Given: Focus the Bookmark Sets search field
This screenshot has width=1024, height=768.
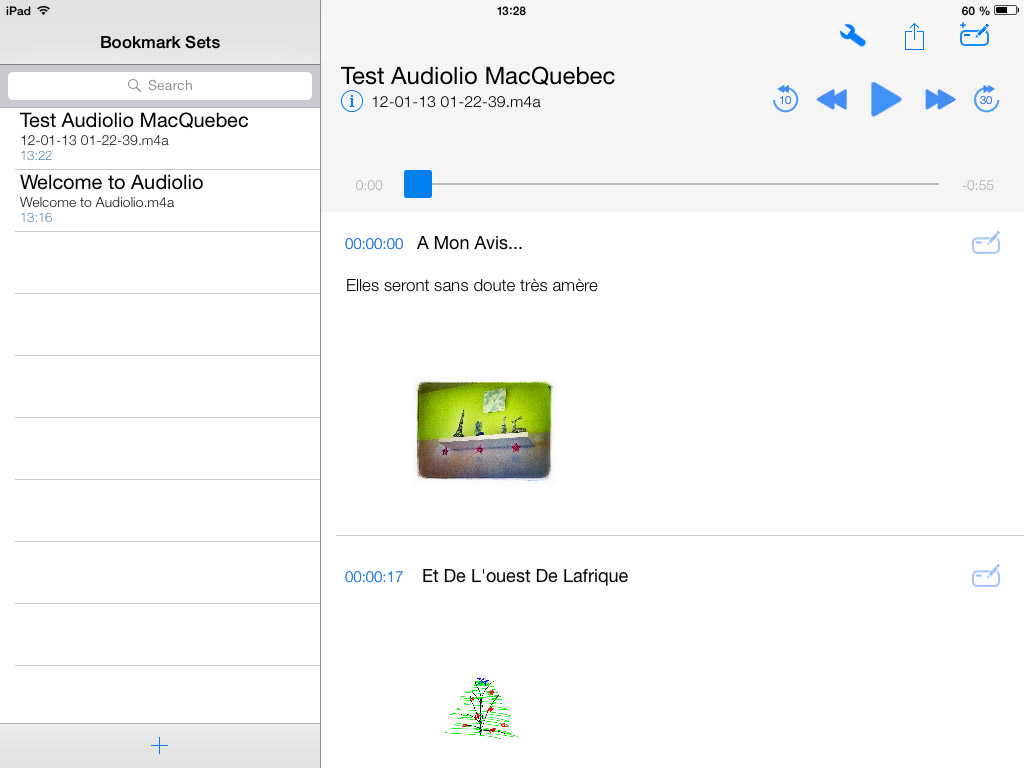Looking at the screenshot, I should click(x=160, y=86).
